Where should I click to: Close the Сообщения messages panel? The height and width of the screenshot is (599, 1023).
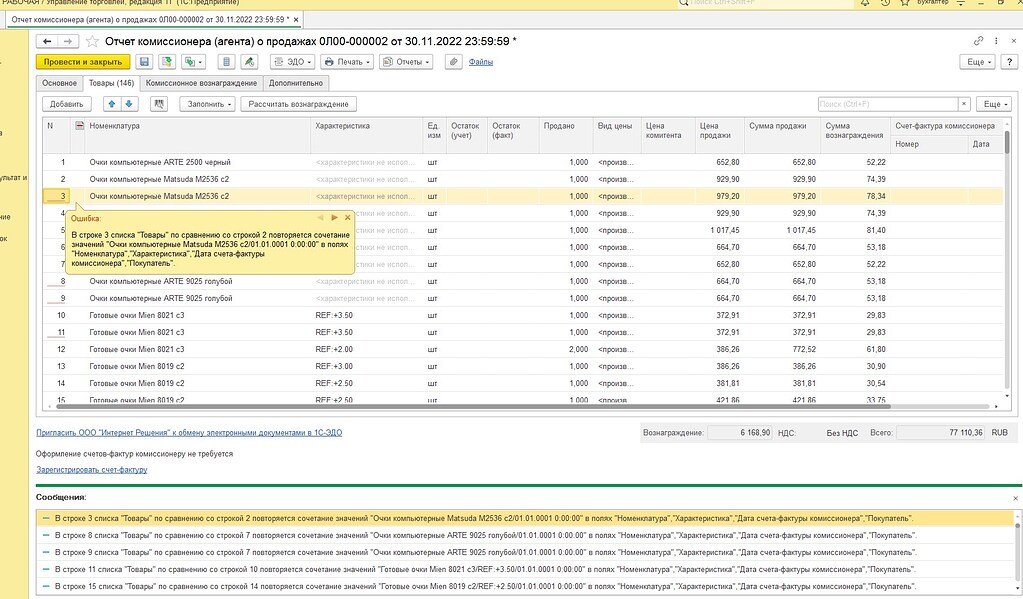(1015, 498)
